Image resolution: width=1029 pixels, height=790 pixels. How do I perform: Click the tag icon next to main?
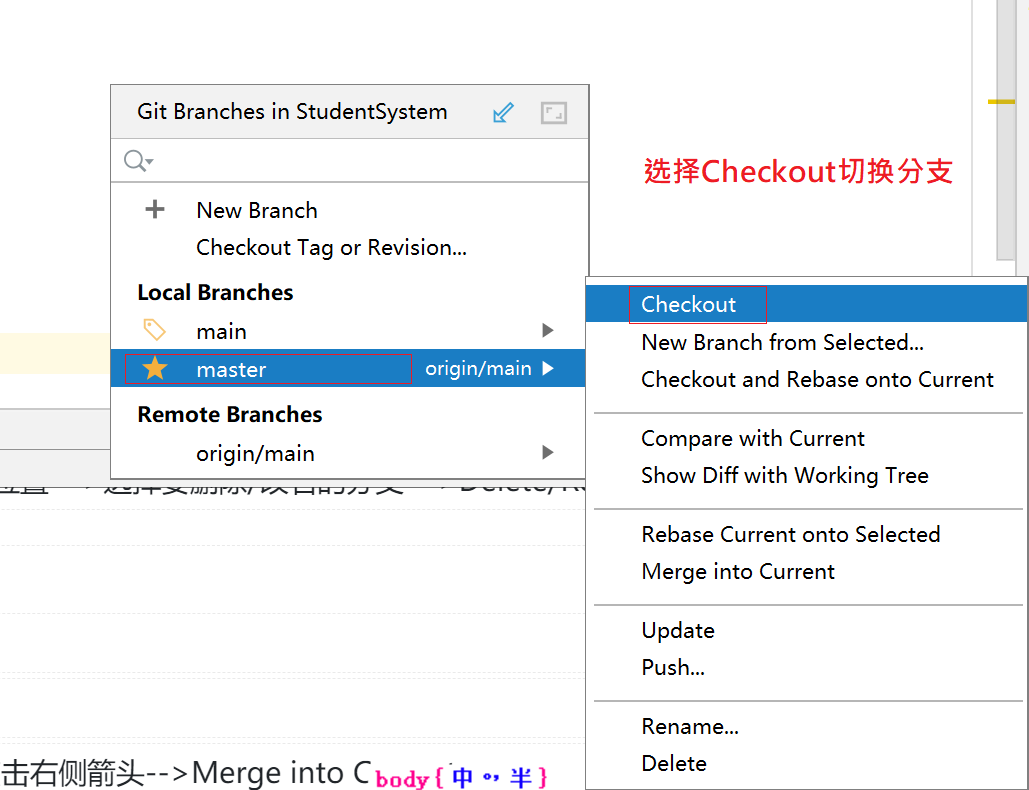coord(155,330)
